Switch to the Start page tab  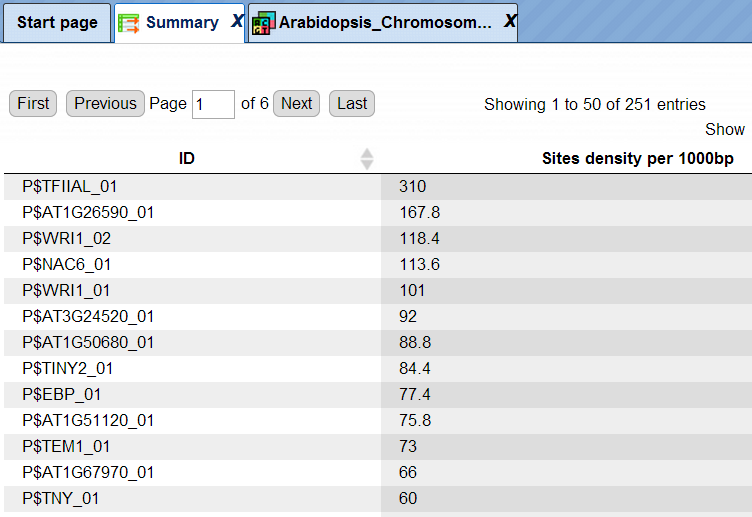(x=57, y=23)
